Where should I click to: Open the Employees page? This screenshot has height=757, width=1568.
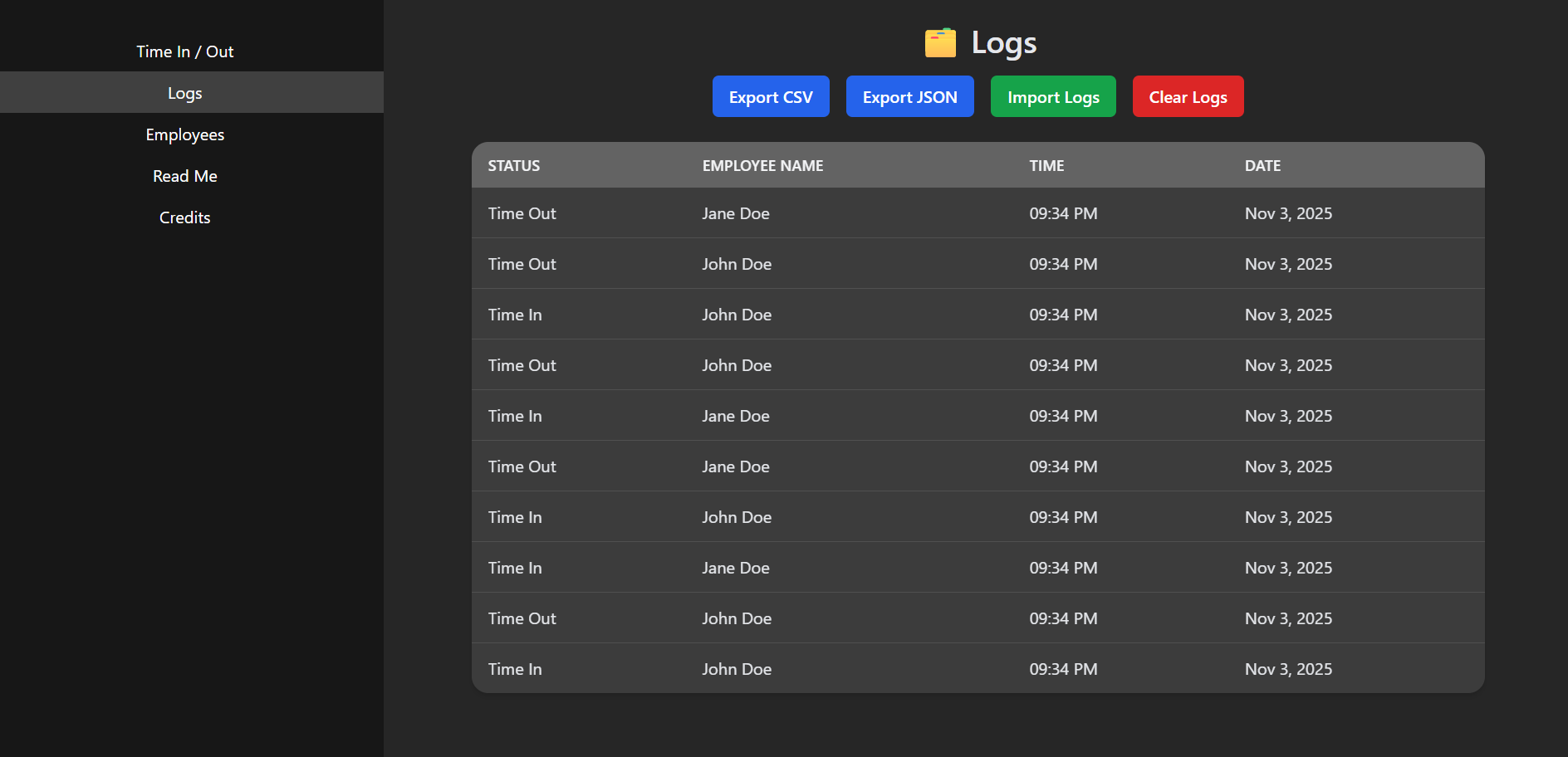click(184, 134)
